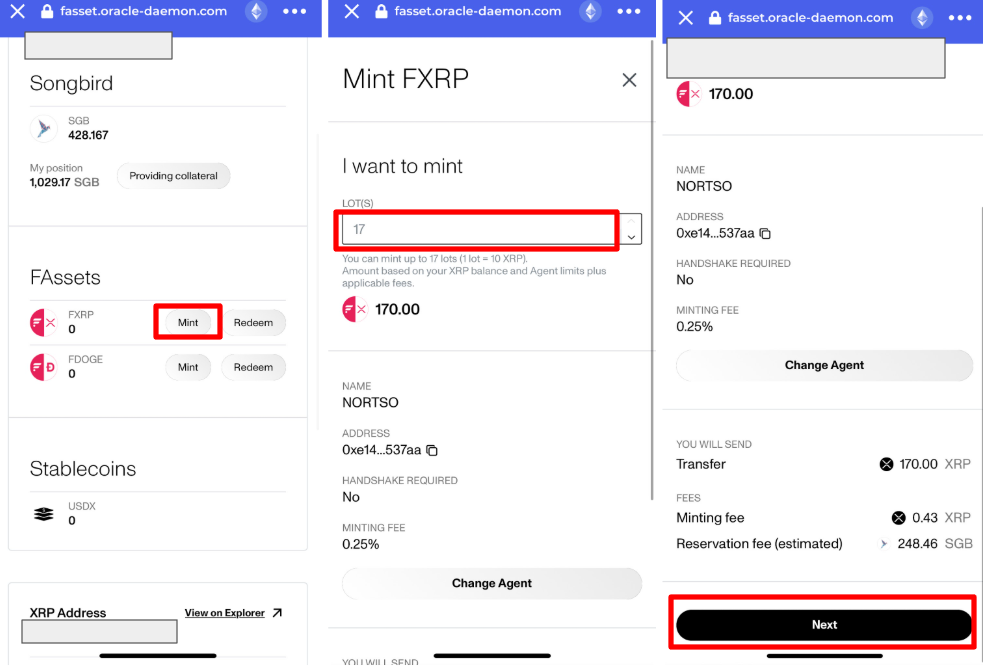The height and width of the screenshot is (672, 983).
Task: Click 0.25% minting fee in right panel
Action: click(695, 327)
